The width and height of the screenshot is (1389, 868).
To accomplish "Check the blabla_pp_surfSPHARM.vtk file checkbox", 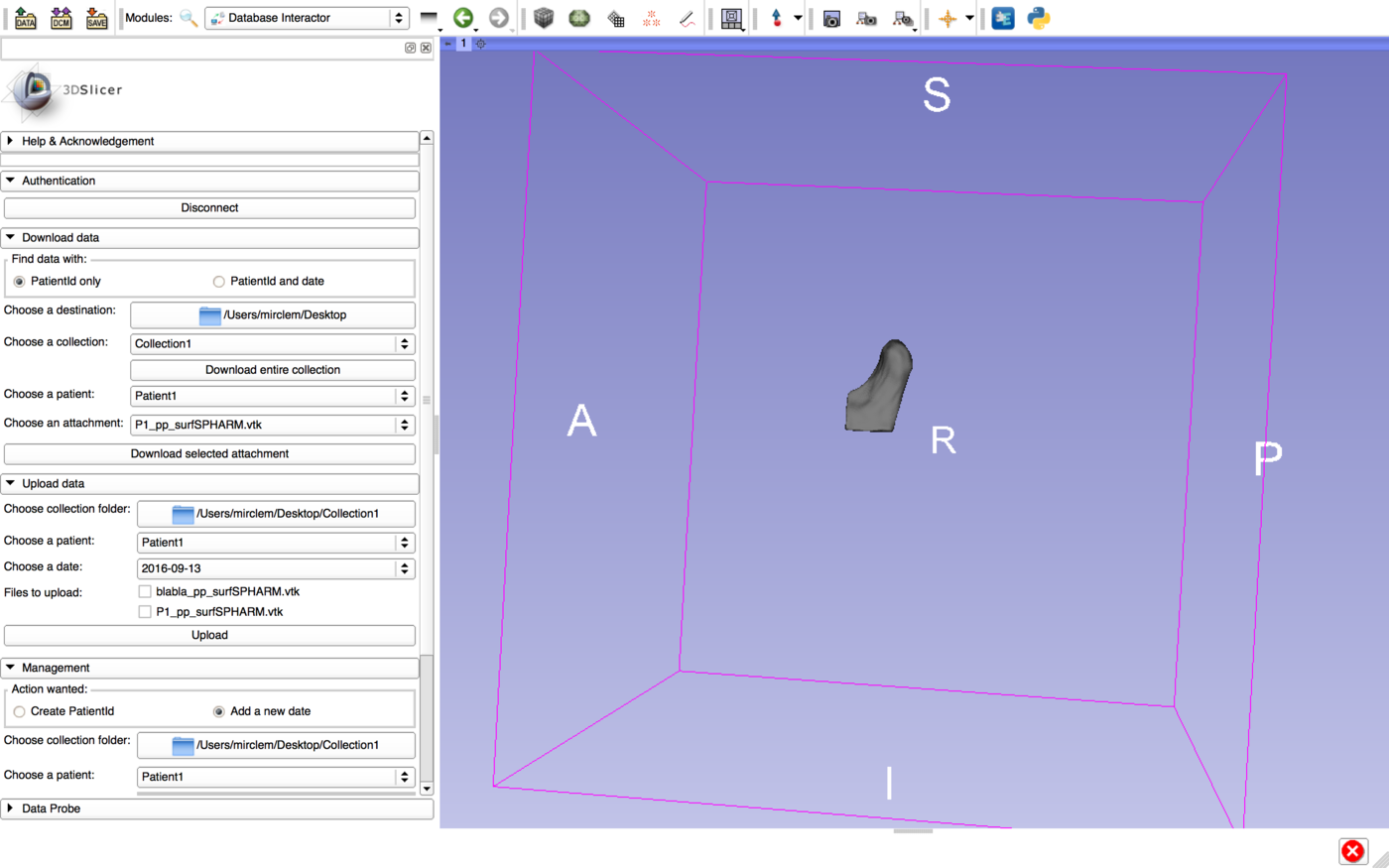I will click(x=145, y=591).
